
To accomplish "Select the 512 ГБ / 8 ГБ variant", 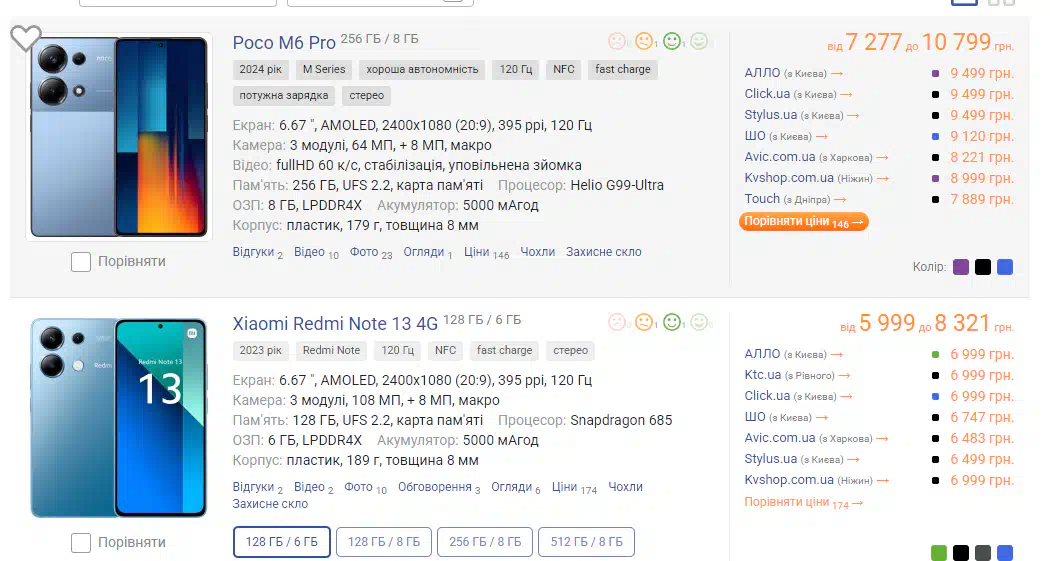I will (587, 542).
